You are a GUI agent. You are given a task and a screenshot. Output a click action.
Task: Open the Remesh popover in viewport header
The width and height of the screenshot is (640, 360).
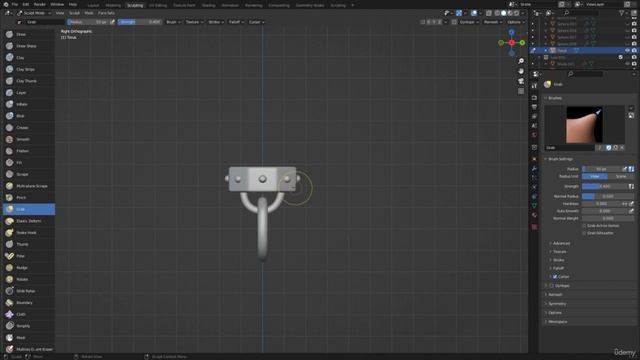click(x=493, y=22)
